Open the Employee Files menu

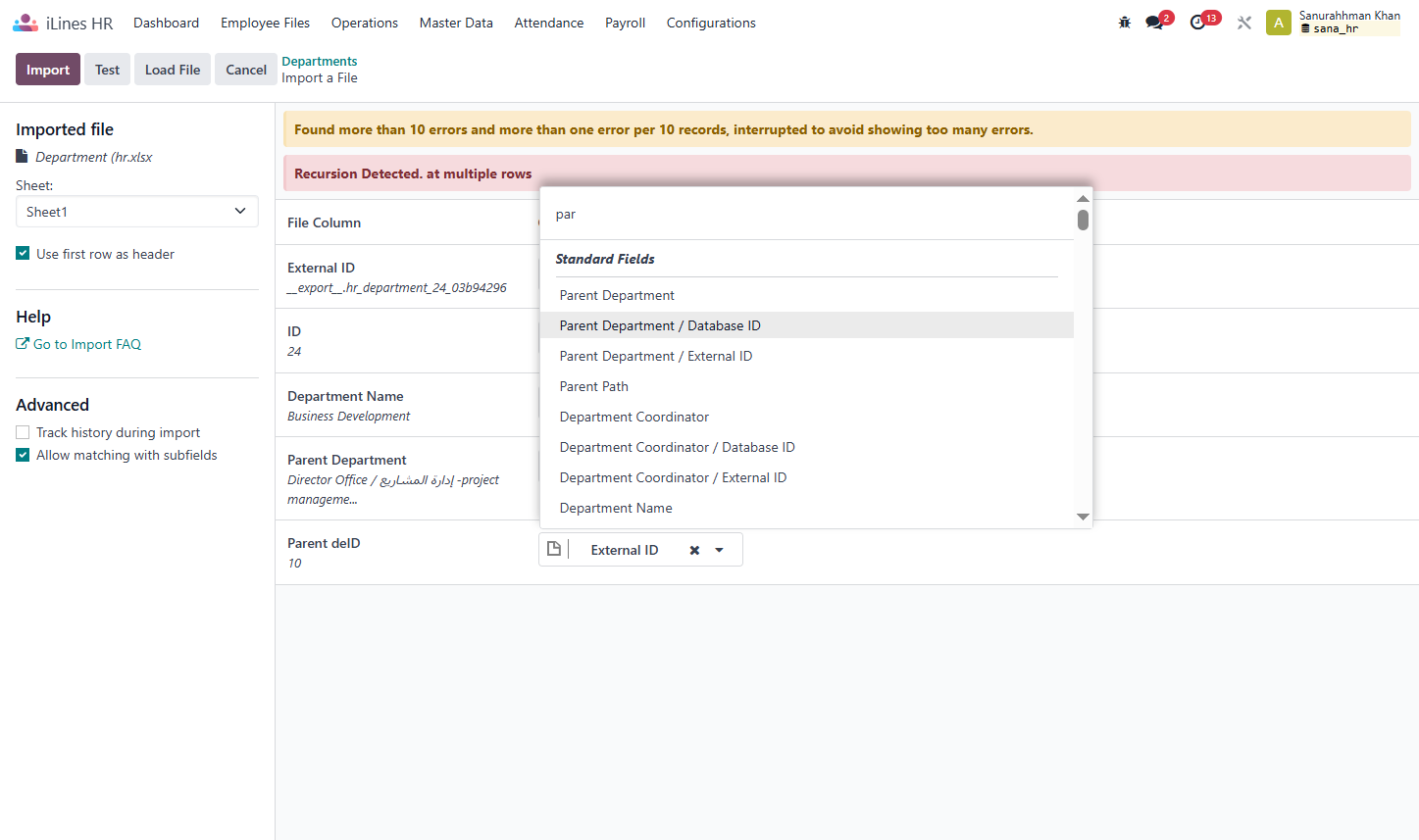(x=265, y=23)
